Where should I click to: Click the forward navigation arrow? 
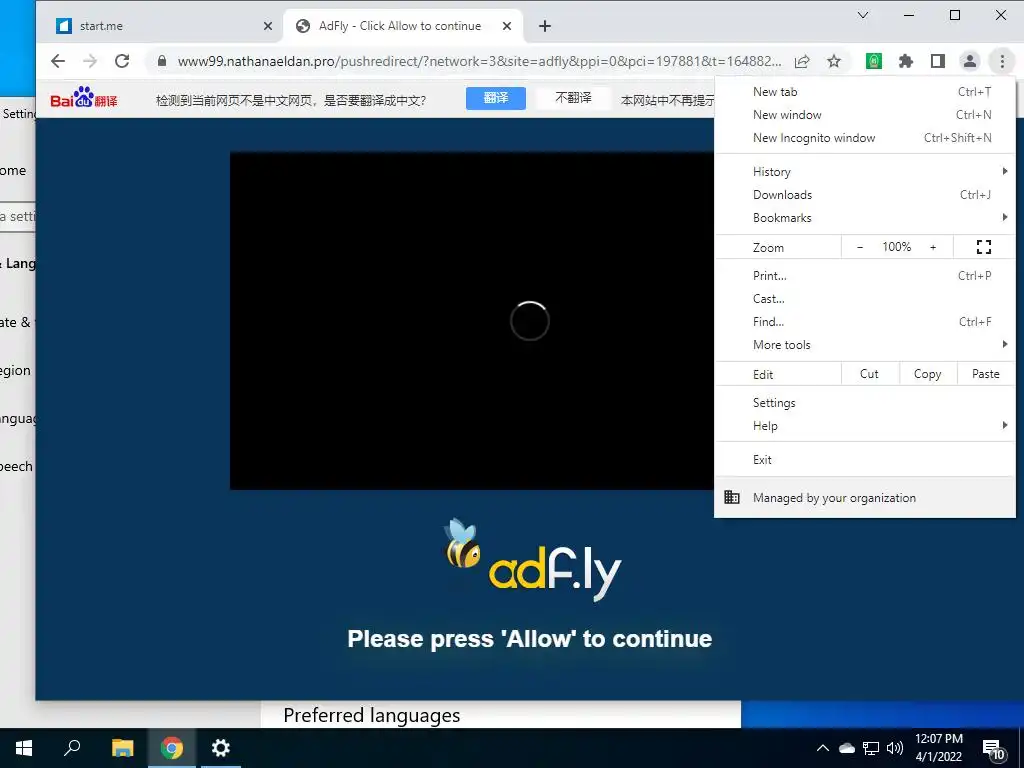pos(90,61)
